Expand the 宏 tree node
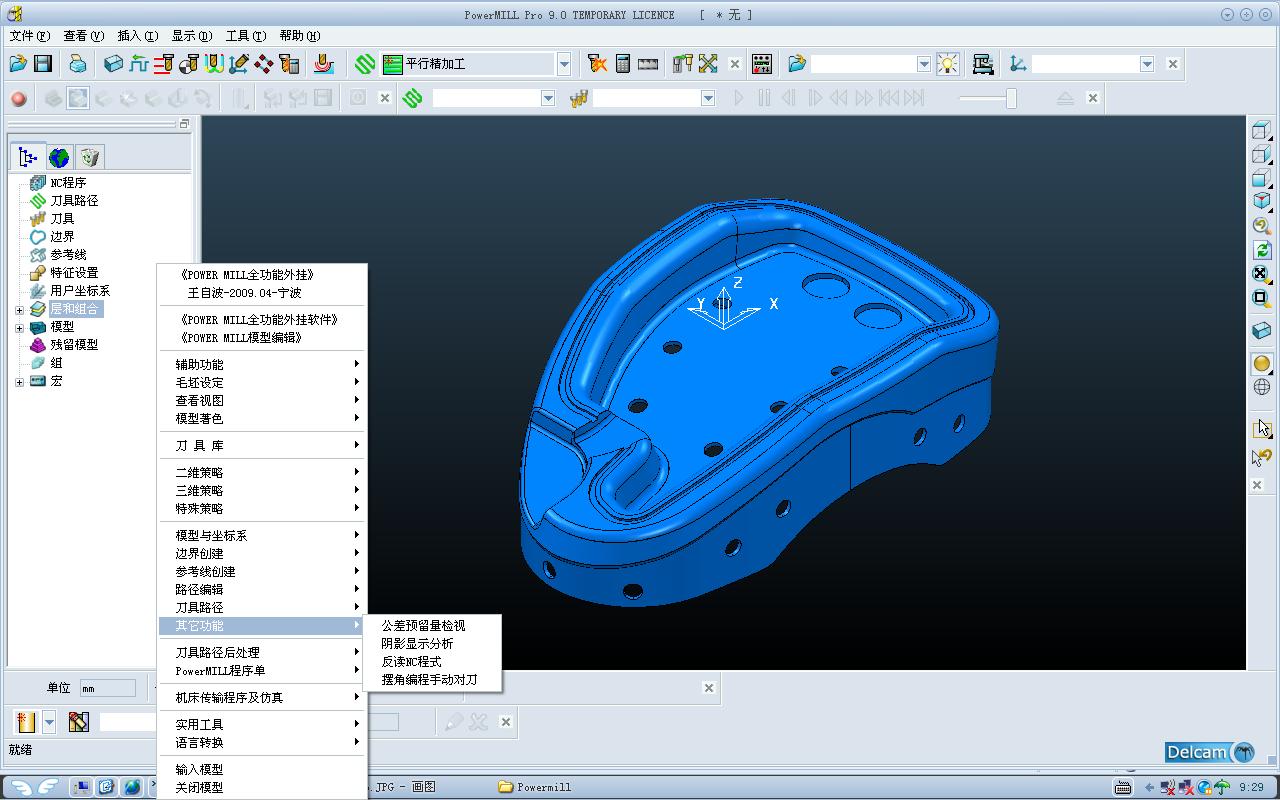Image resolution: width=1280 pixels, height=800 pixels. (x=19, y=381)
